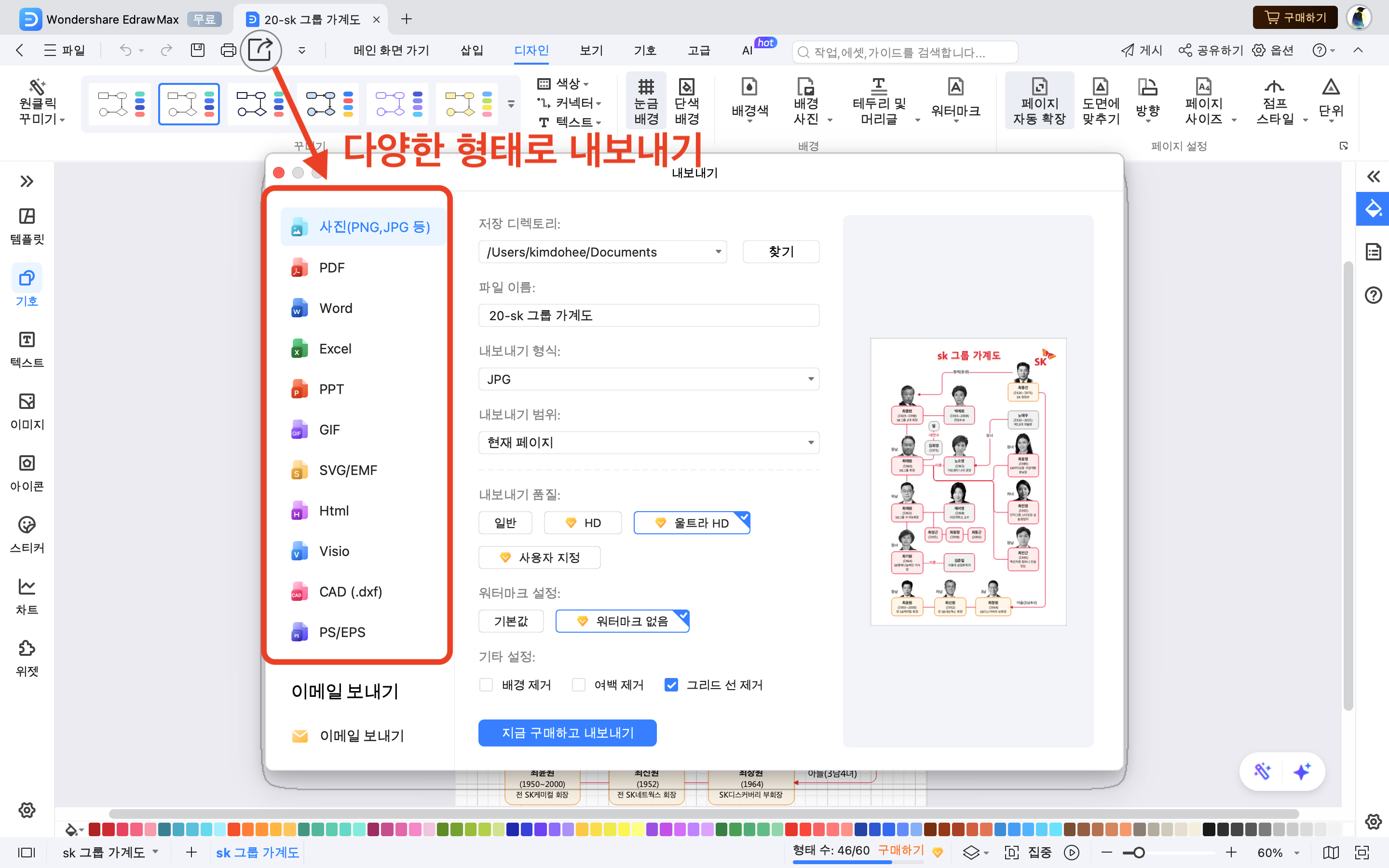Toggle the grid background (눈금 배경) button
1389x868 pixels.
point(646,102)
